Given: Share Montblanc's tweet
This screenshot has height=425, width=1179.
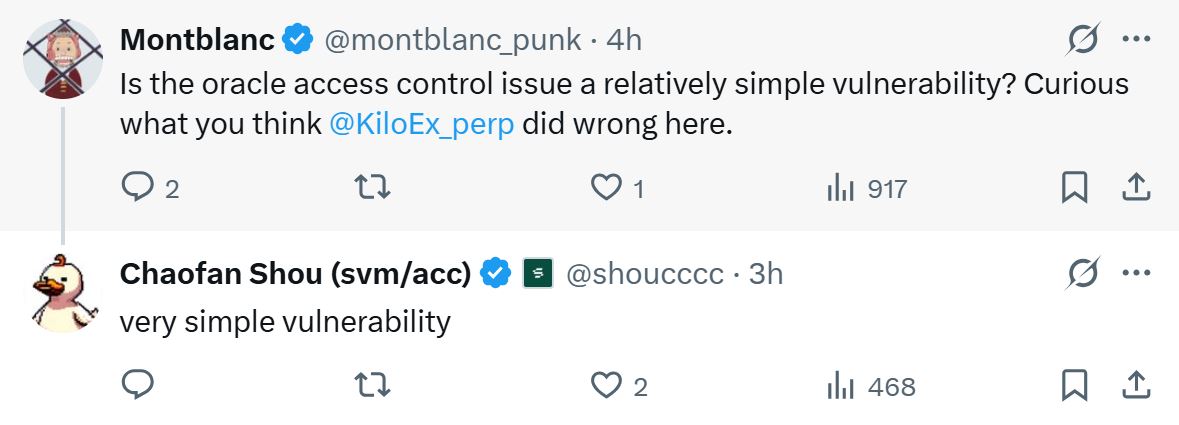Looking at the screenshot, I should pyautogui.click(x=1136, y=187).
